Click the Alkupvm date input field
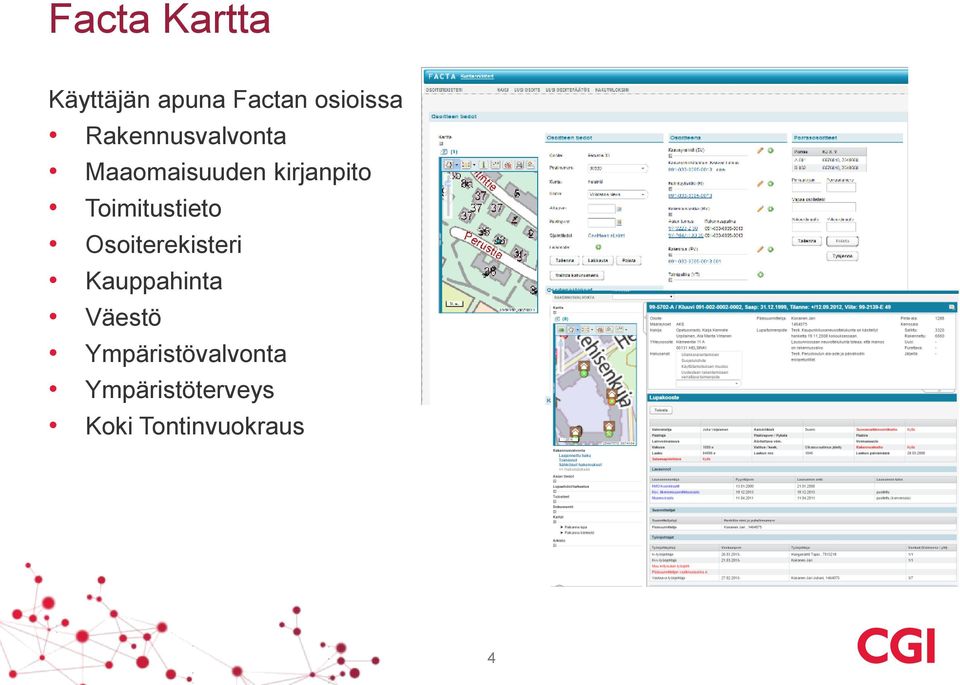The width and height of the screenshot is (960, 685). click(x=601, y=209)
